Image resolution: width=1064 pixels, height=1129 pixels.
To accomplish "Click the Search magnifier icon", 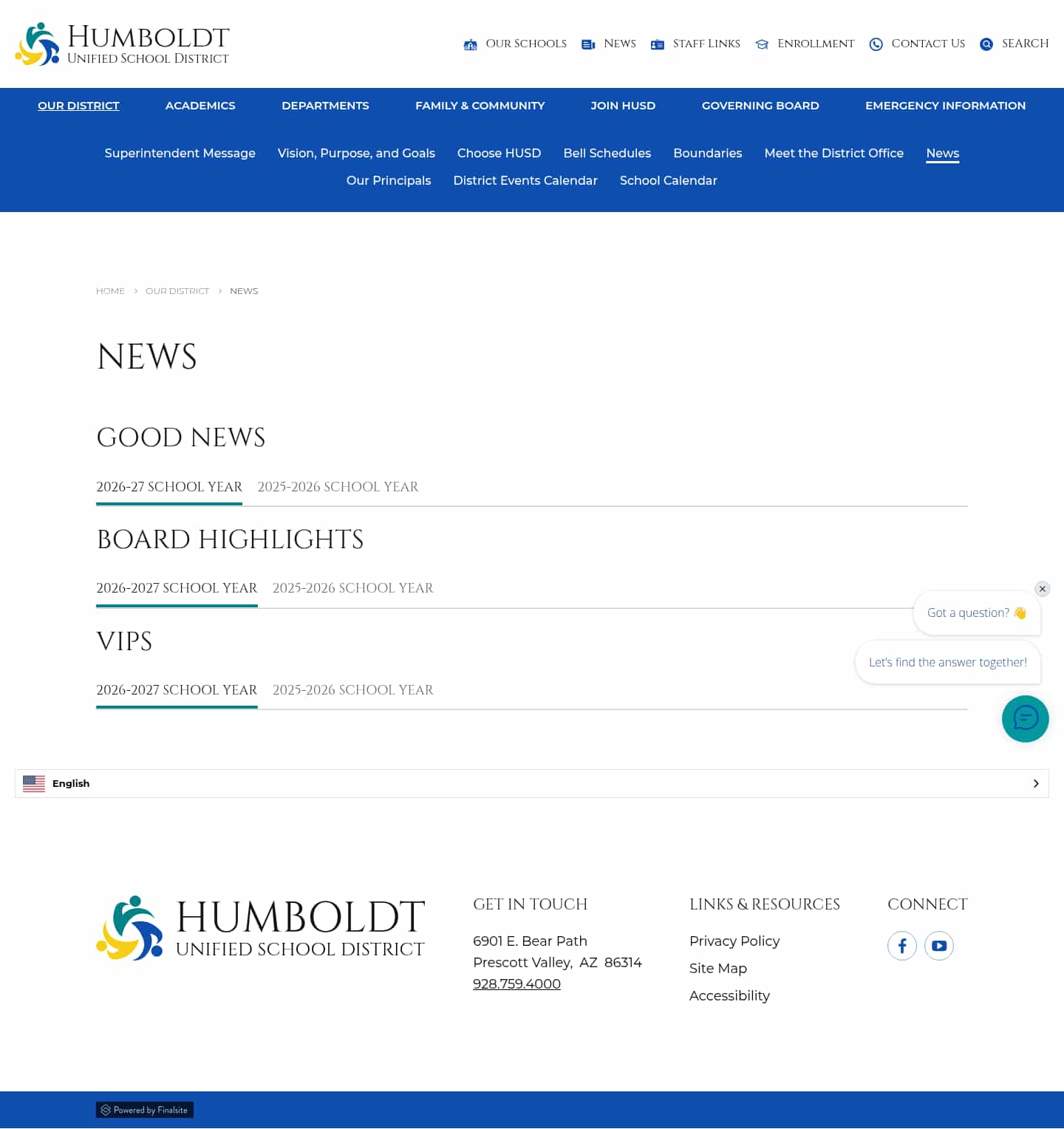I will pyautogui.click(x=986, y=44).
